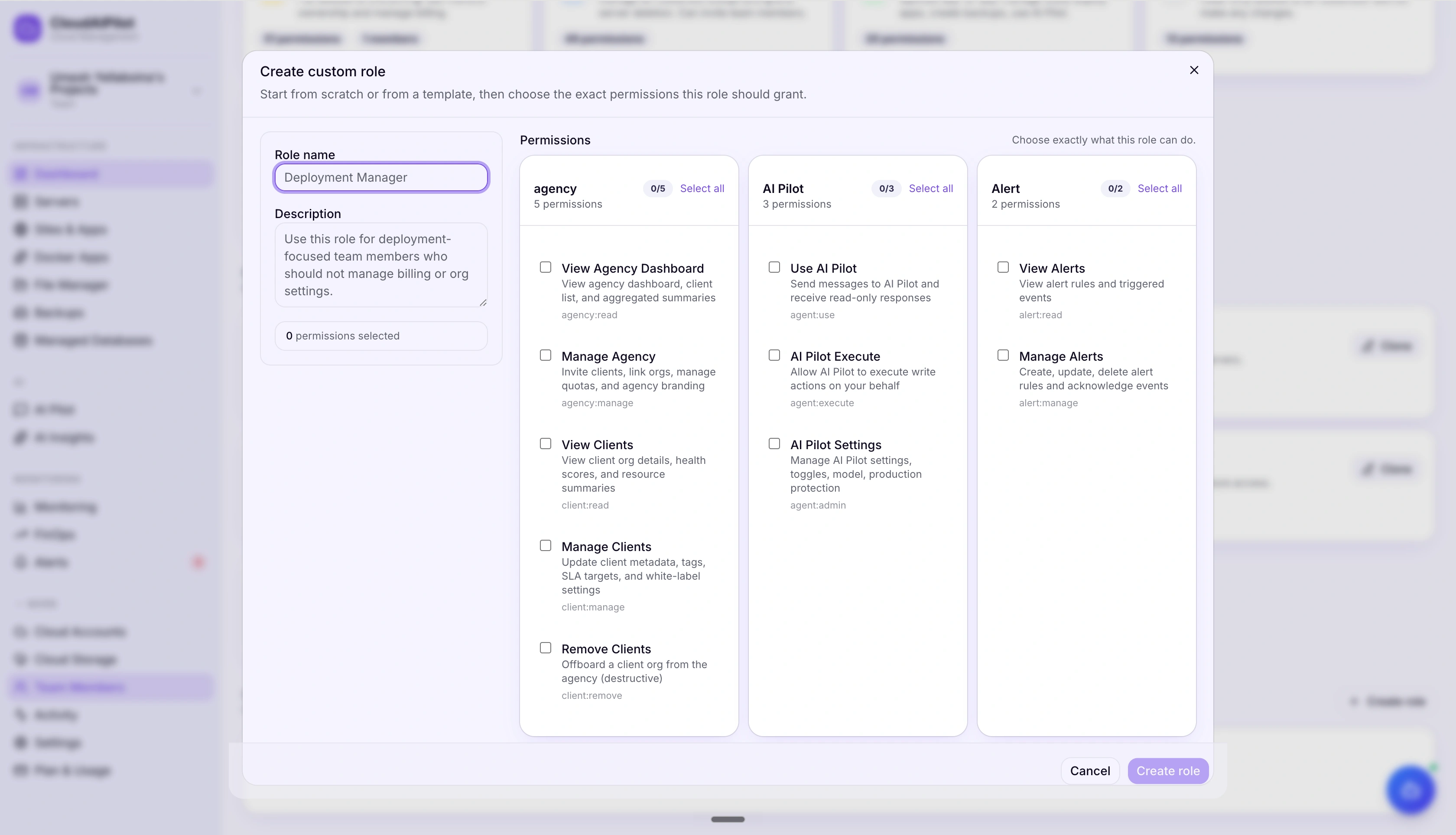The image size is (1456, 835).
Task: Click the '2 permissions' Alert subtitle
Action: pos(1026,204)
